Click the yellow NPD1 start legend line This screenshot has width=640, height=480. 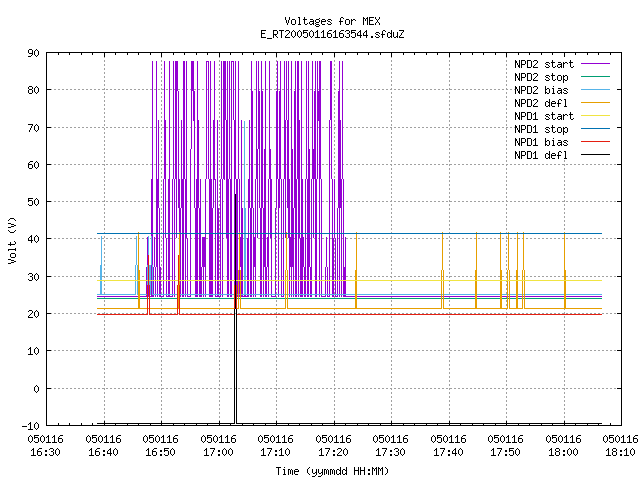point(595,116)
